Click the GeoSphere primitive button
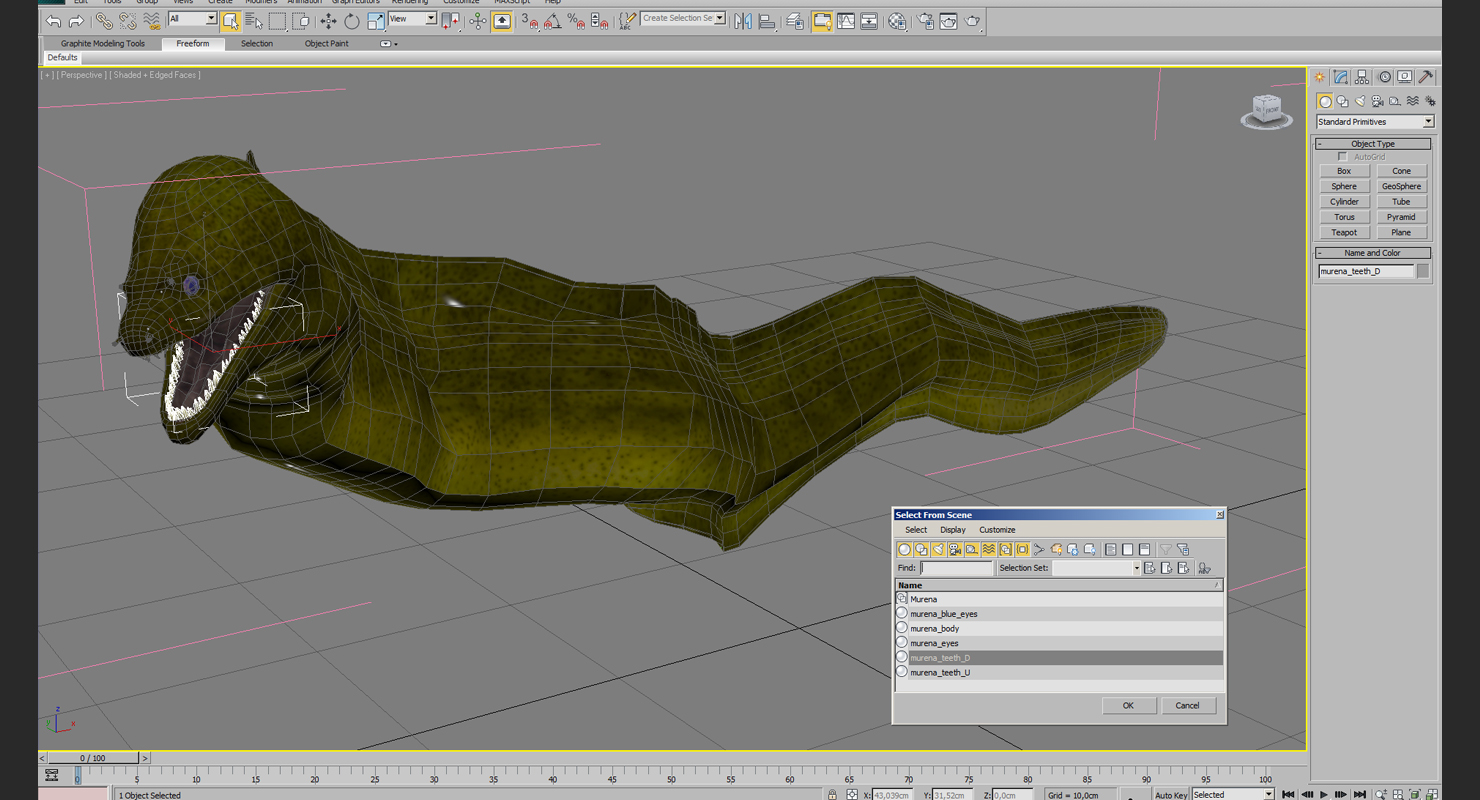This screenshot has width=1480, height=800. (1401, 186)
